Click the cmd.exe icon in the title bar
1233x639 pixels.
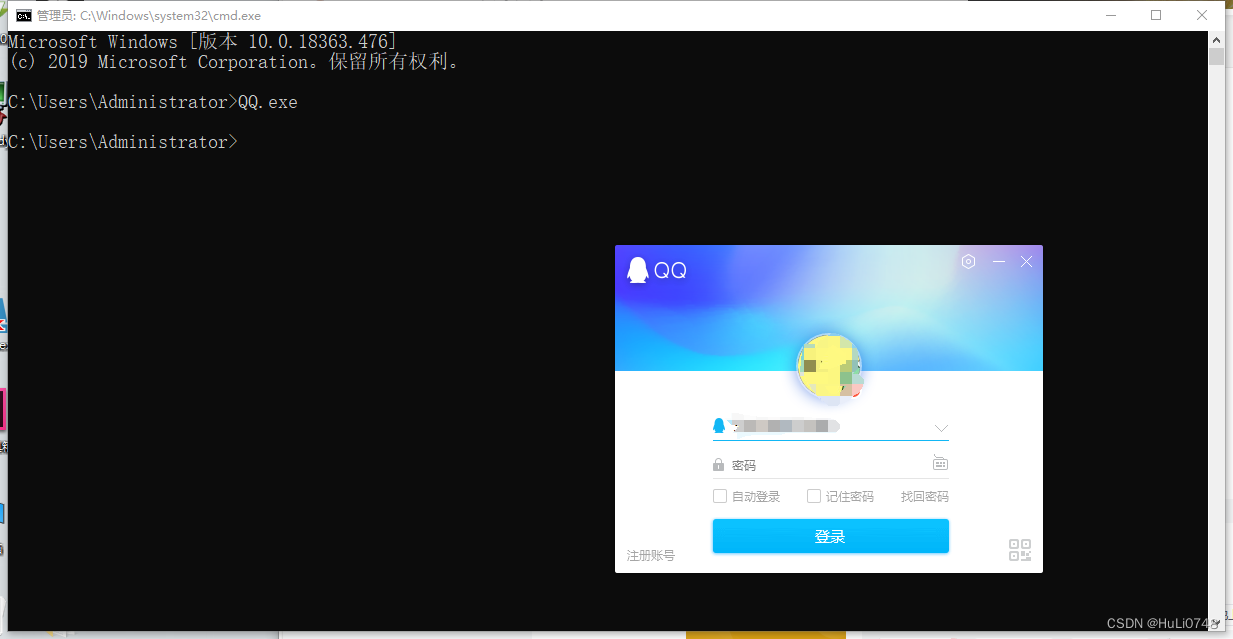tap(23, 15)
